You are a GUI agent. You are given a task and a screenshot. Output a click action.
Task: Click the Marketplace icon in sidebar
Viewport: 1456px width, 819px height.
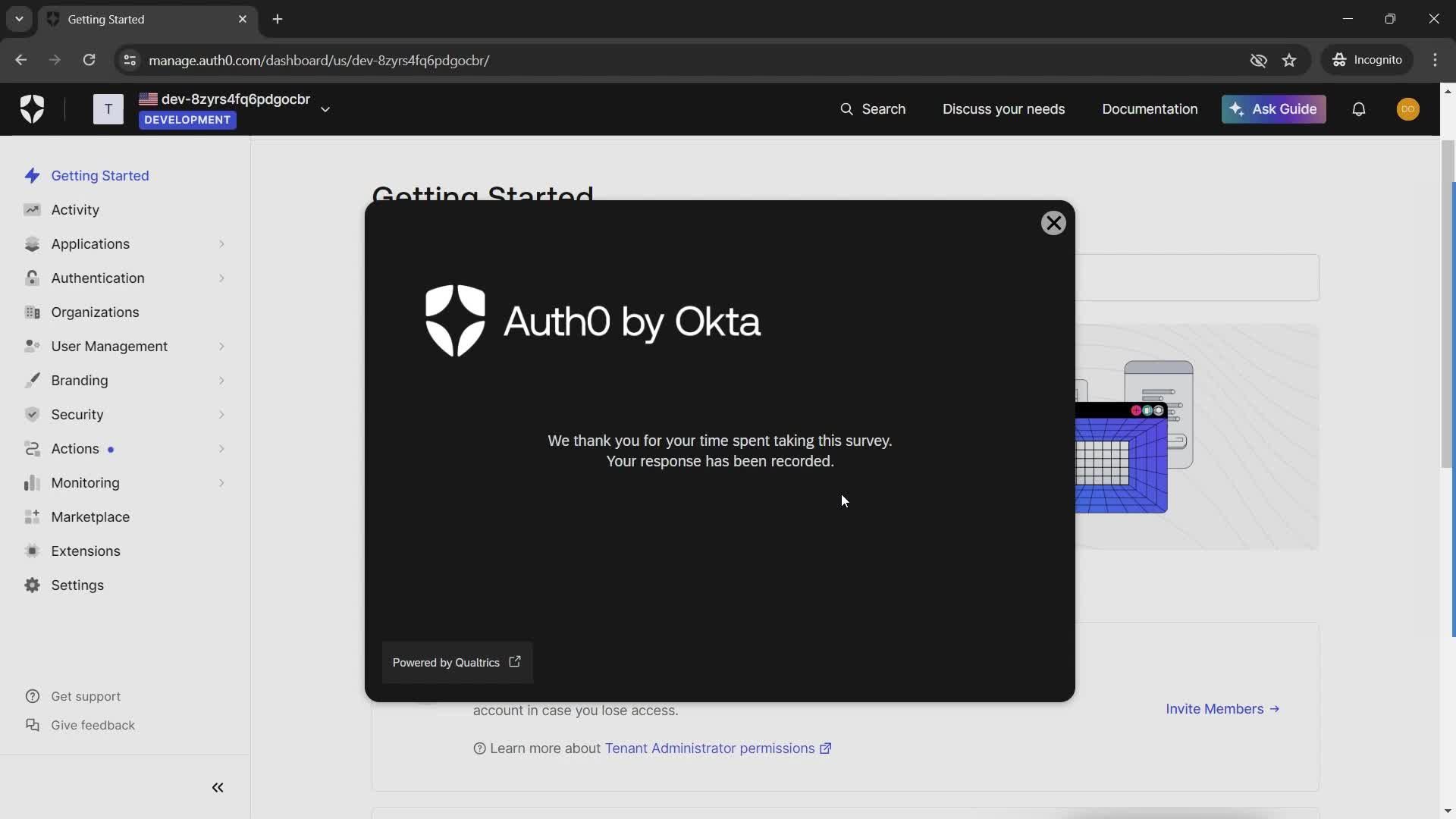32,516
